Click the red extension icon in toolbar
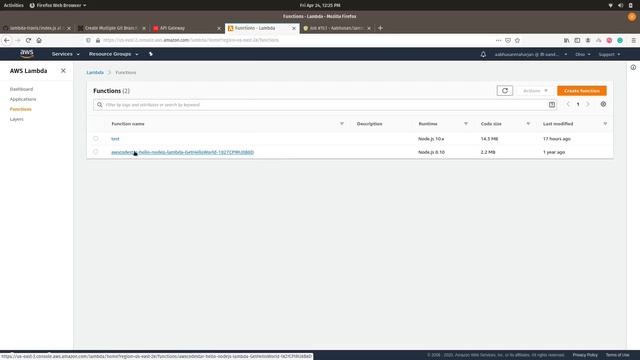Viewport: 640px width, 360px height. tap(609, 40)
